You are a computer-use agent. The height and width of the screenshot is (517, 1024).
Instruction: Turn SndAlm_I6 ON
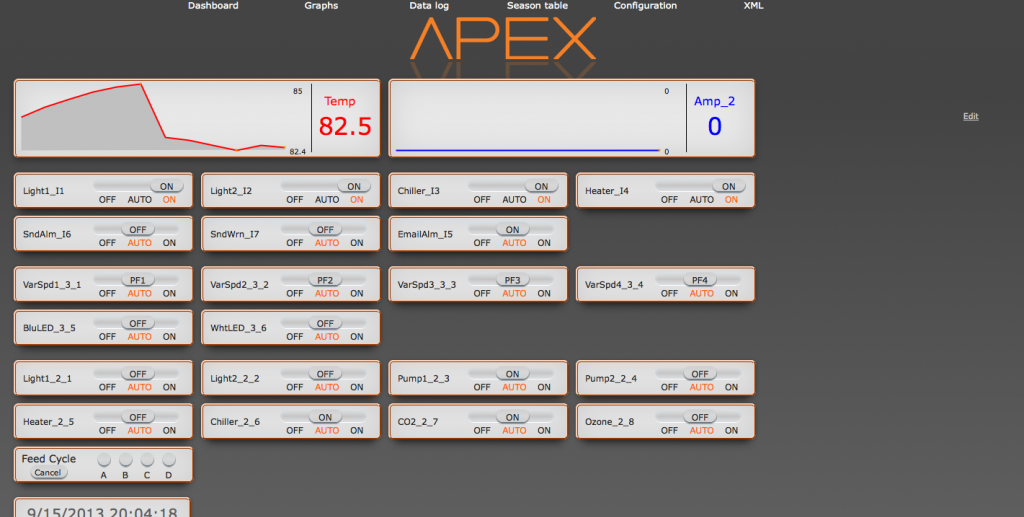(x=169, y=243)
